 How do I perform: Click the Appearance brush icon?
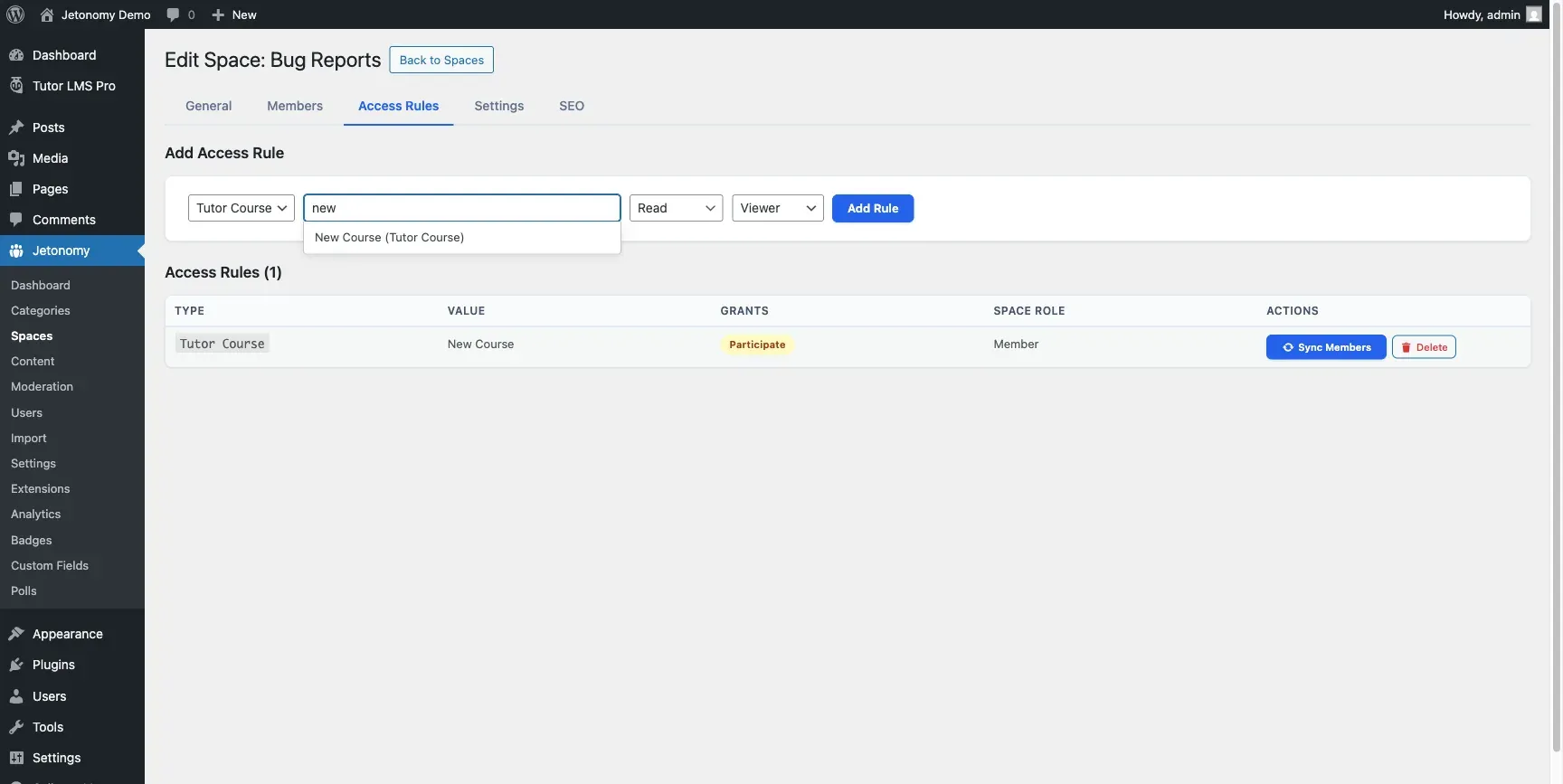16,634
